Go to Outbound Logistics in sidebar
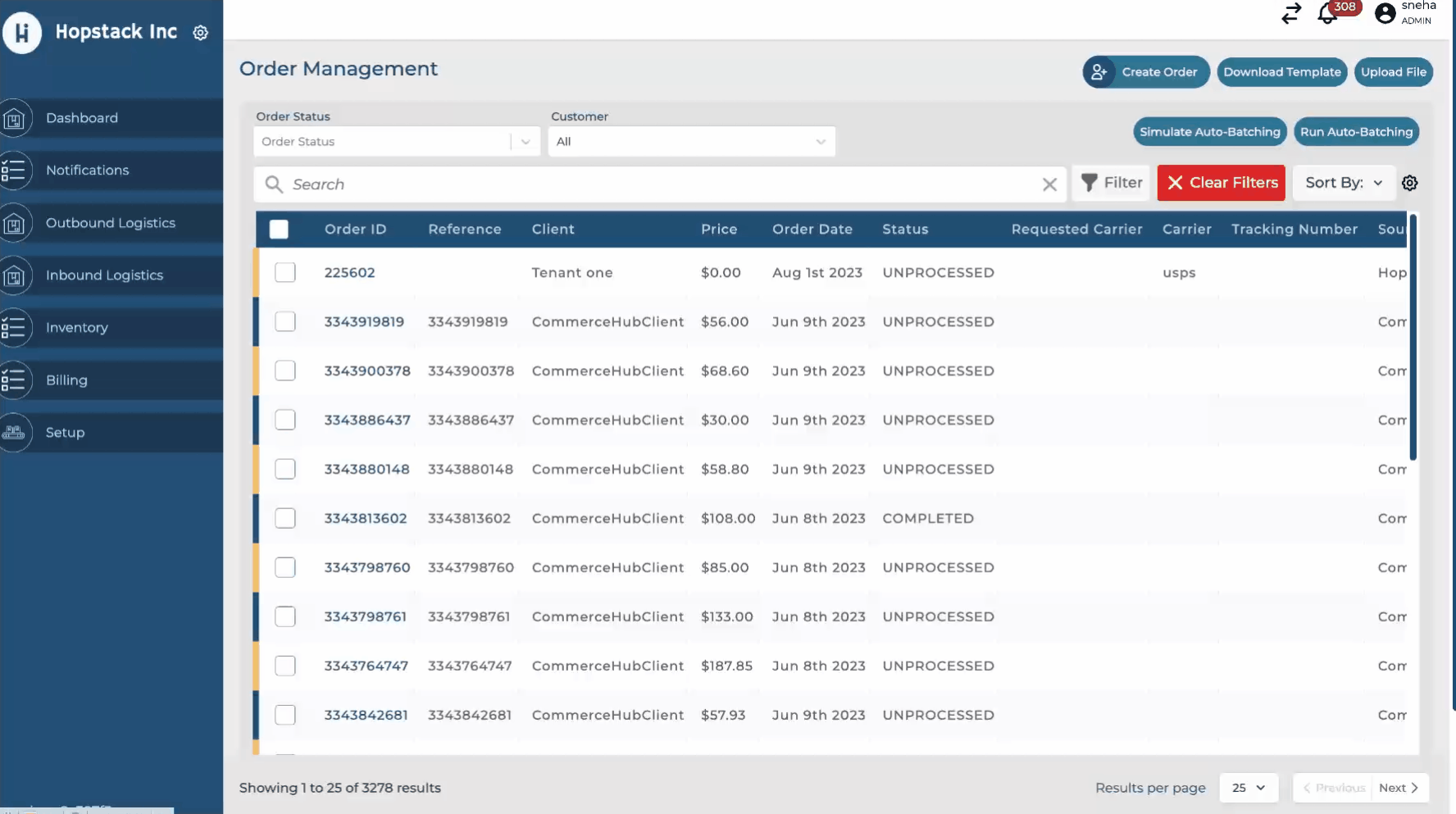The height and width of the screenshot is (814, 1456). pos(111,223)
